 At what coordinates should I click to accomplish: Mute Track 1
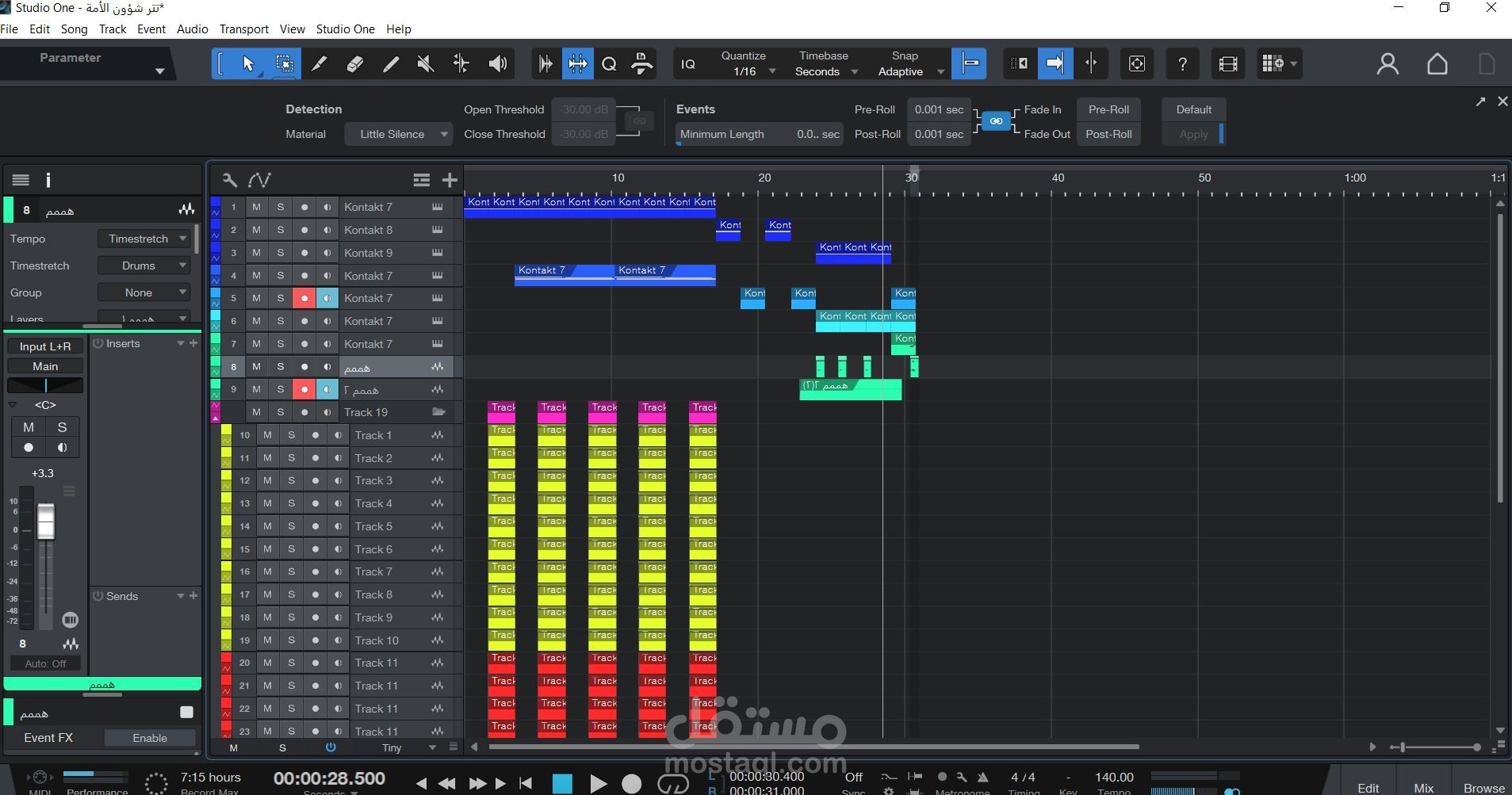[267, 435]
